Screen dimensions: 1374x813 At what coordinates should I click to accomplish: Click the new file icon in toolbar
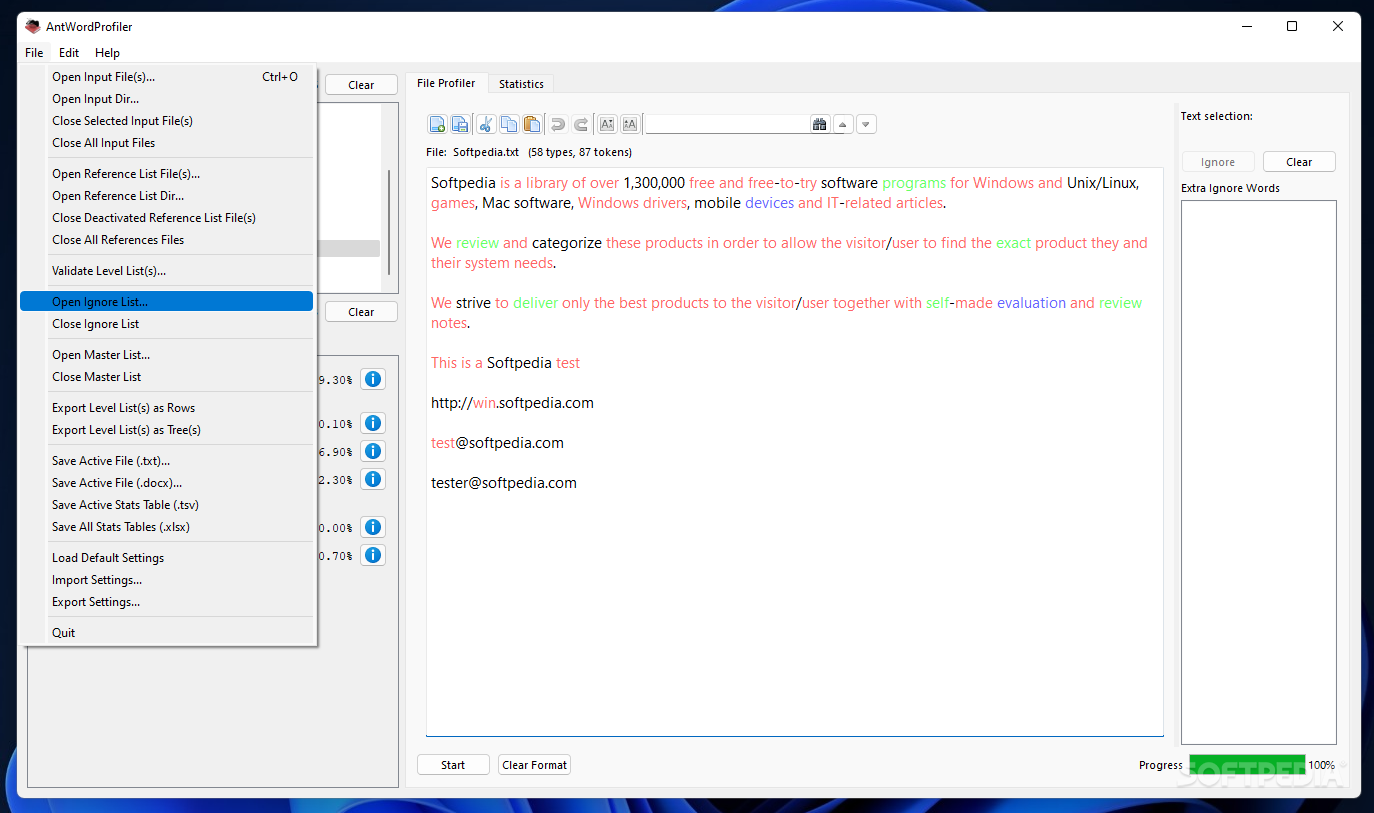click(x=437, y=124)
